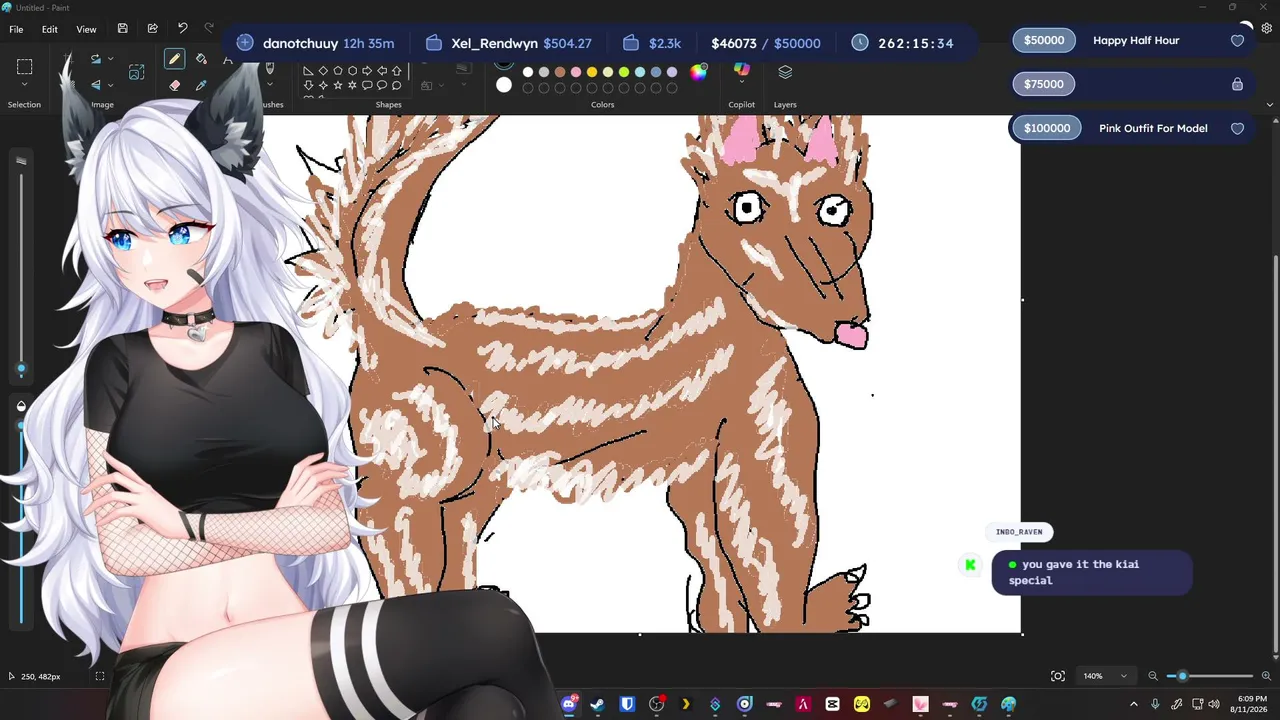1280x720 pixels.
Task: Click the Share icon in the title bar
Action: (x=152, y=29)
